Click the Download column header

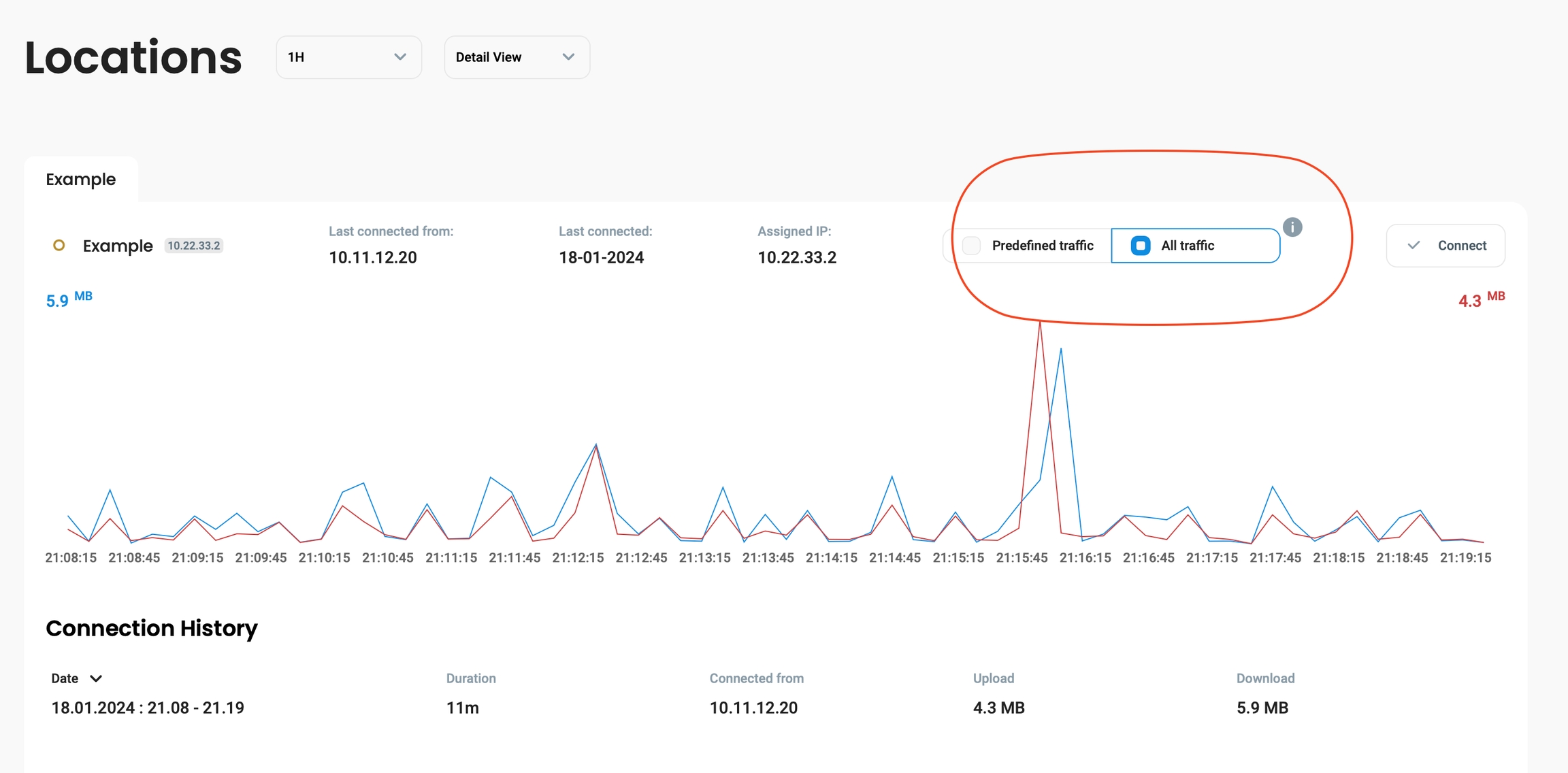(1264, 678)
